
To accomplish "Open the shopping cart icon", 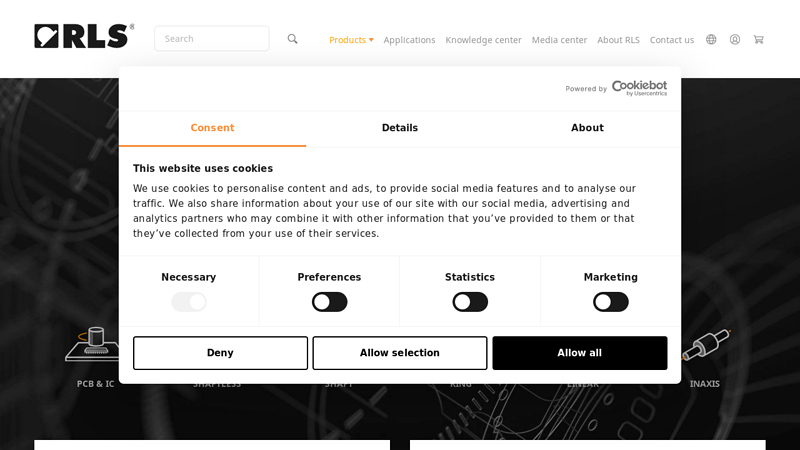I will pos(759,39).
